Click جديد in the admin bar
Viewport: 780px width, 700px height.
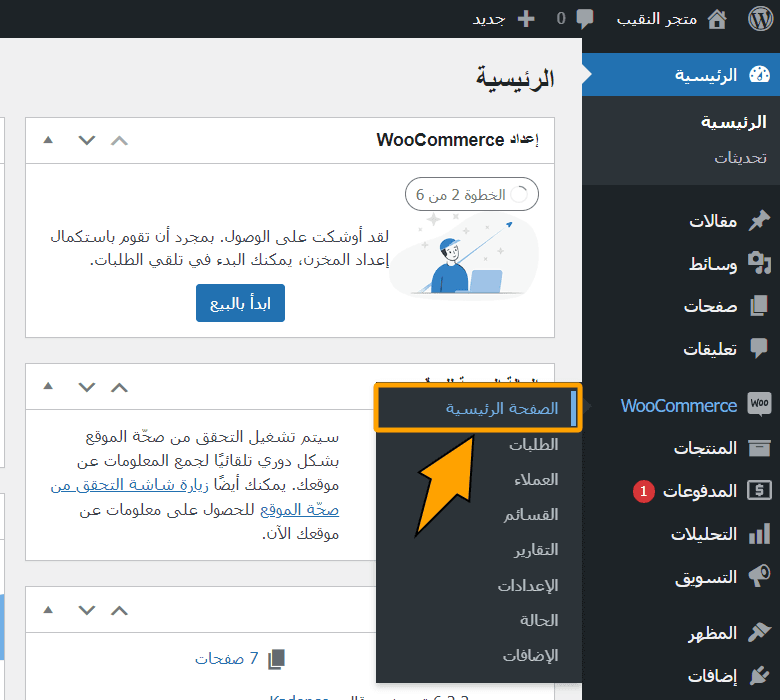[489, 19]
